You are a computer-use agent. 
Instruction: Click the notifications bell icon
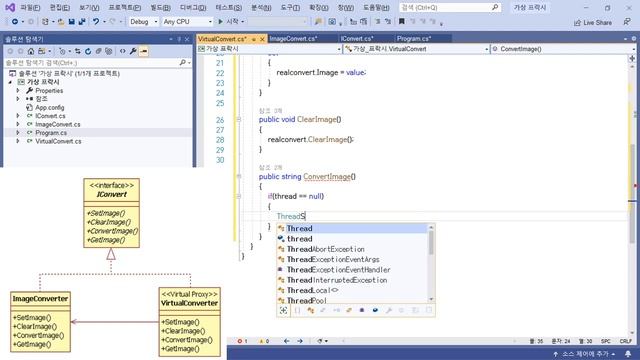click(x=628, y=353)
